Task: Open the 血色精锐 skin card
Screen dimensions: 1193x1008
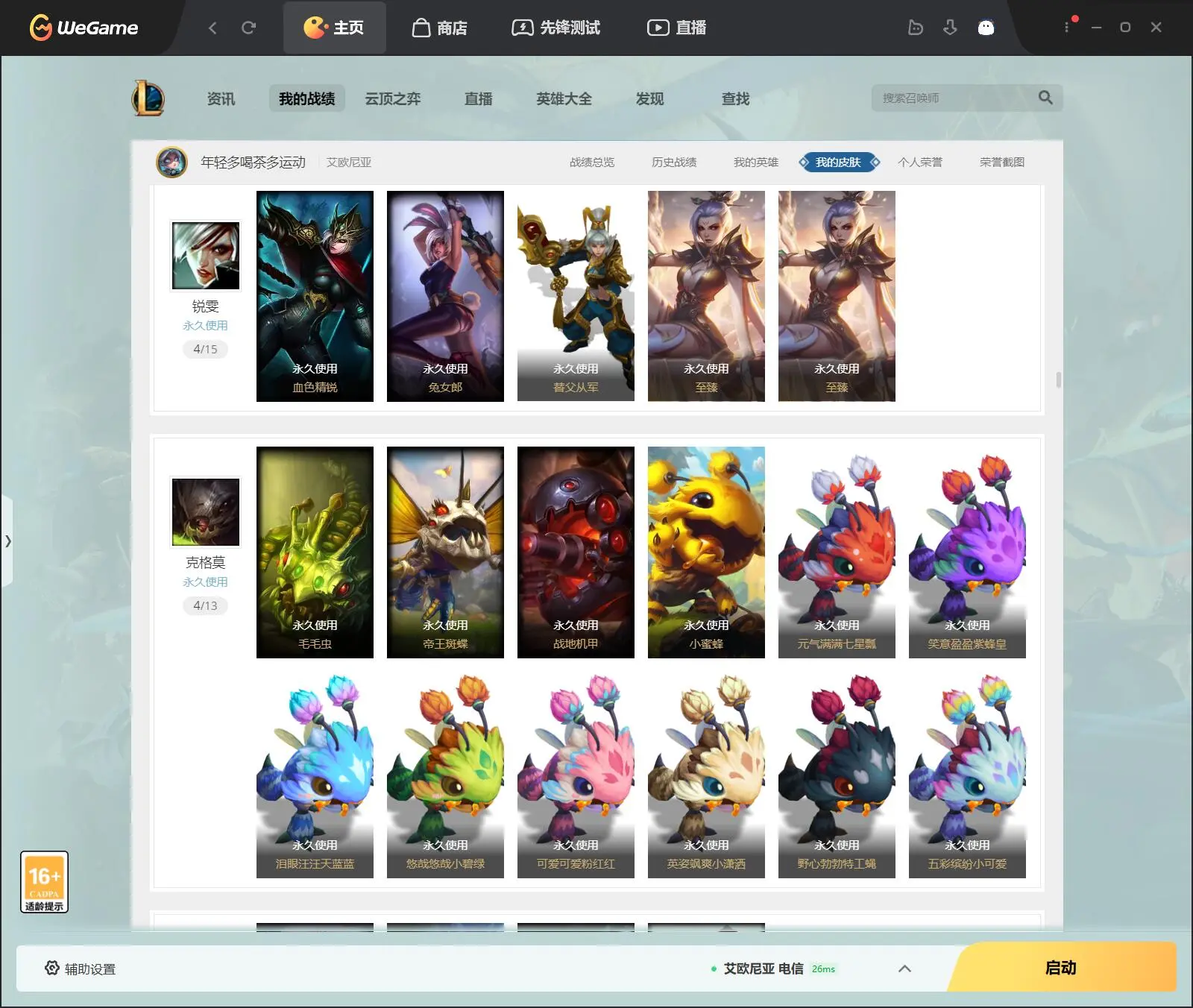Action: [x=315, y=296]
